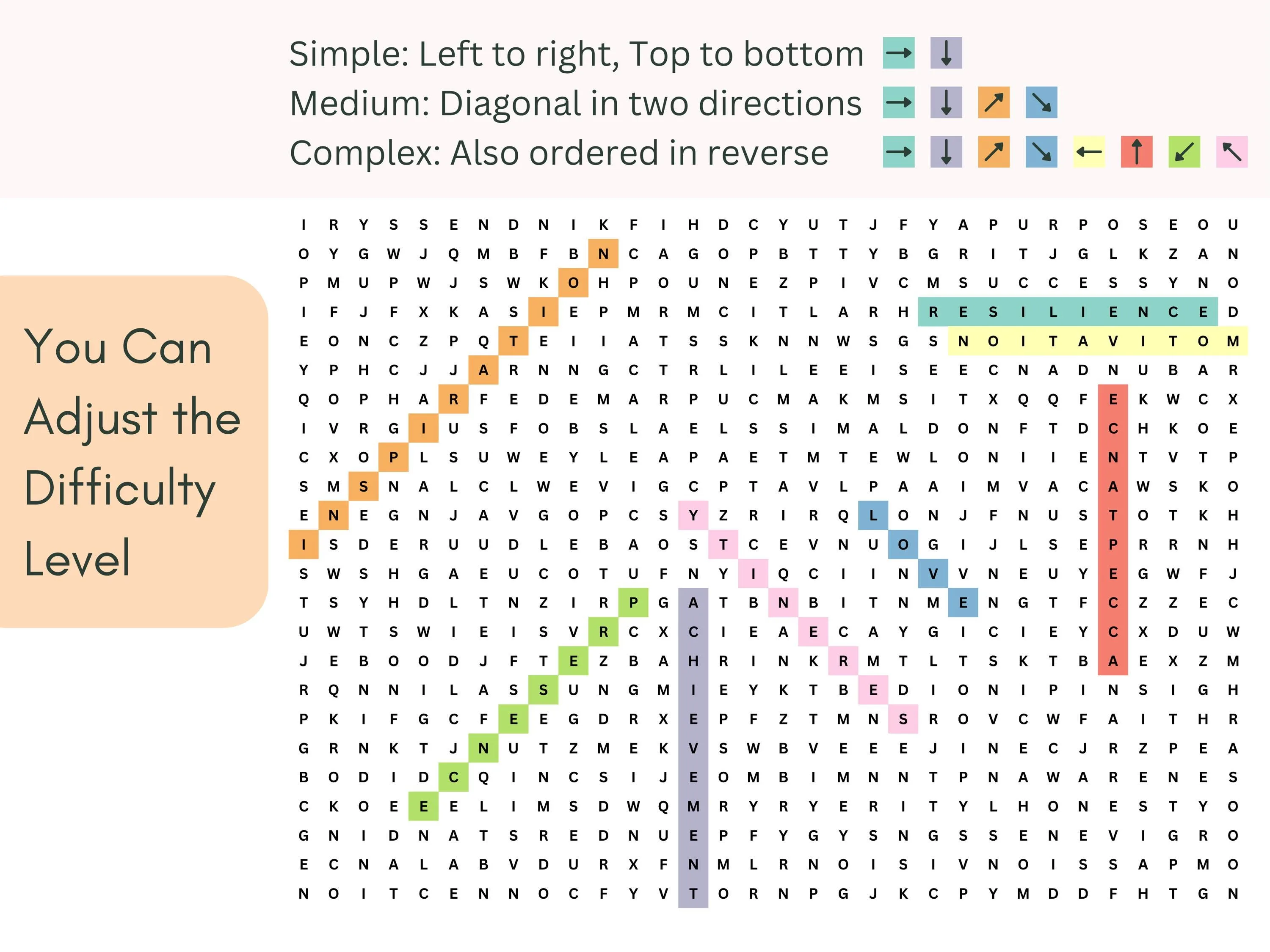Click the down arrow in the Simple row

[946, 53]
